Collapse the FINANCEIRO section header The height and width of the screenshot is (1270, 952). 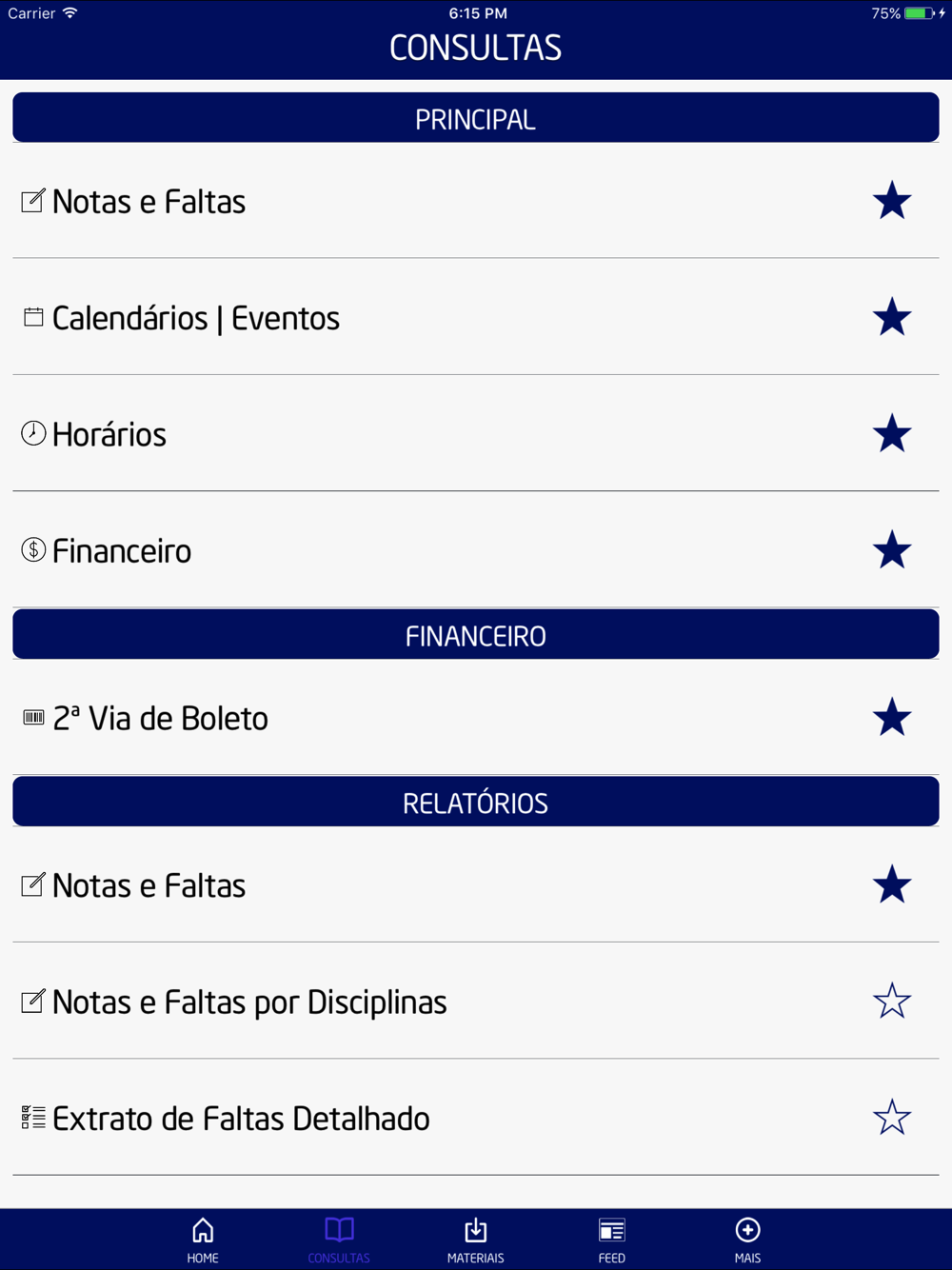pos(476,635)
